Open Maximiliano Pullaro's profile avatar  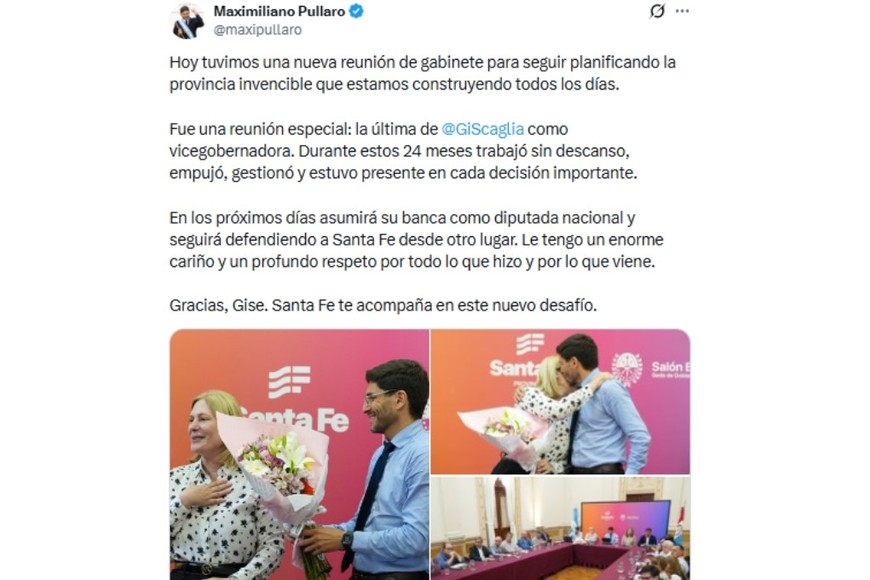click(188, 21)
